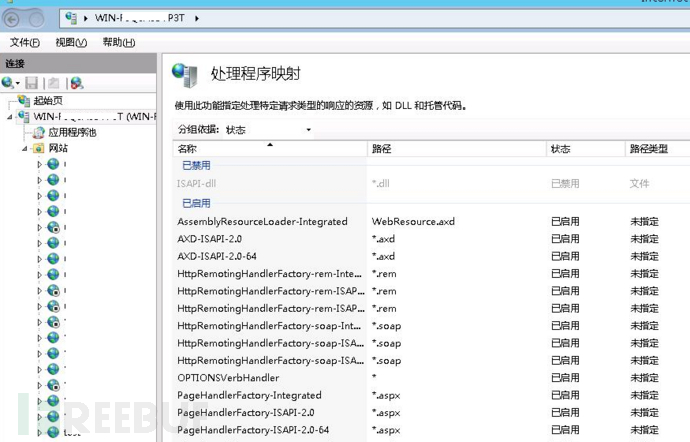This screenshot has height=442, width=690.
Task: Click the save floppy disk toolbar icon
Action: (31, 83)
